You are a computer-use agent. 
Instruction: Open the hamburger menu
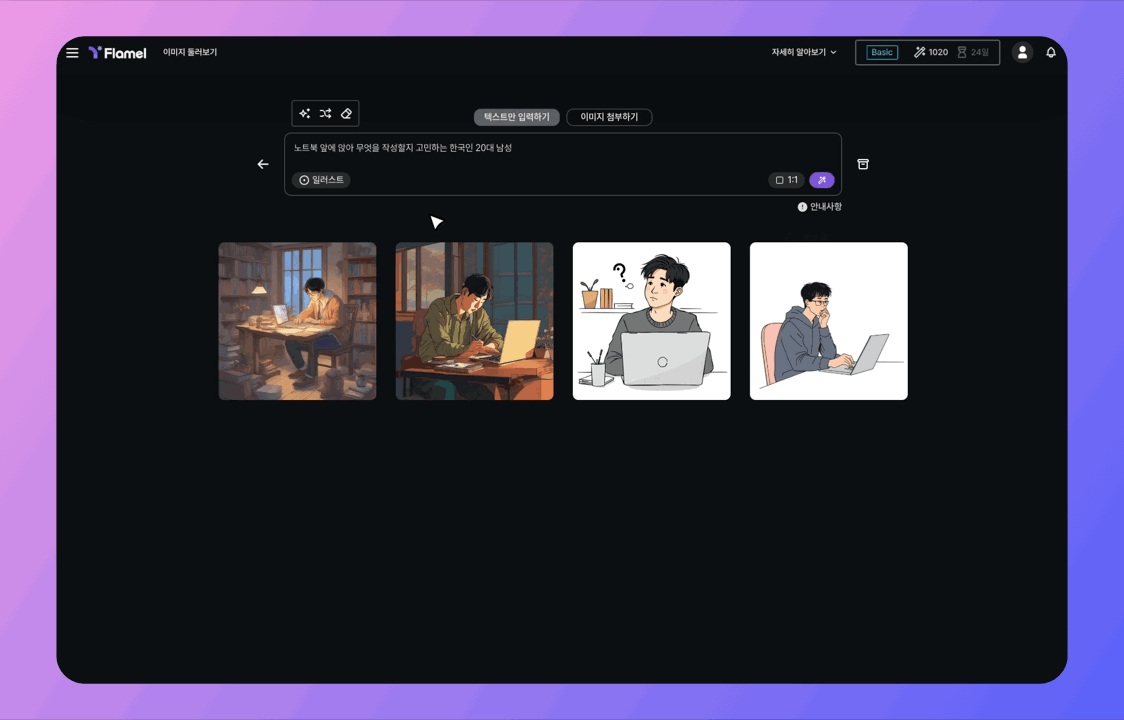[x=72, y=53]
